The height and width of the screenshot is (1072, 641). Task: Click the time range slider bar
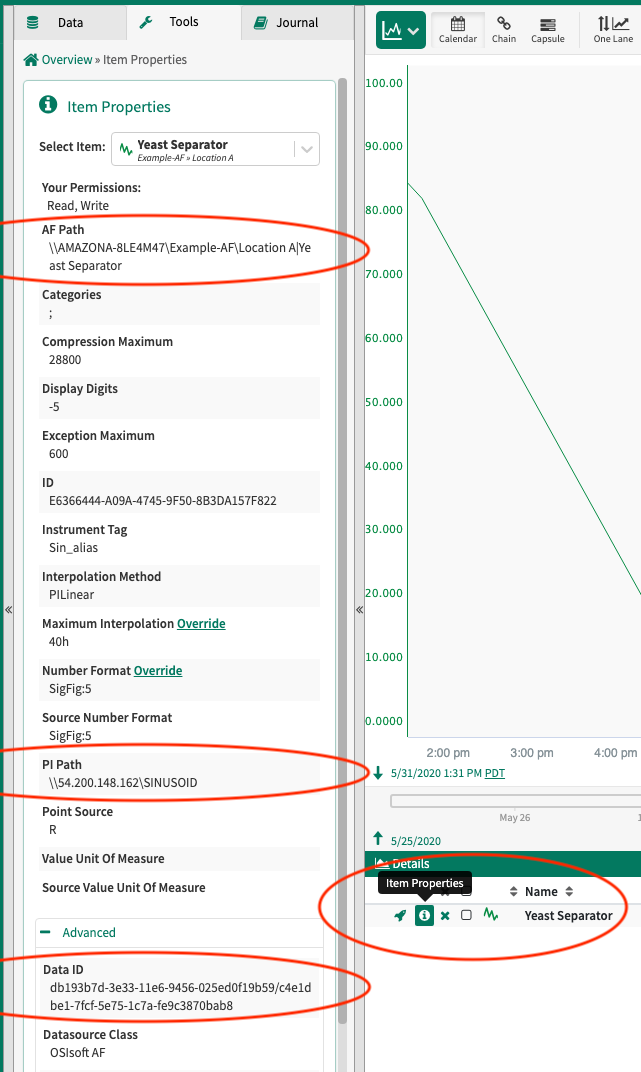click(515, 800)
